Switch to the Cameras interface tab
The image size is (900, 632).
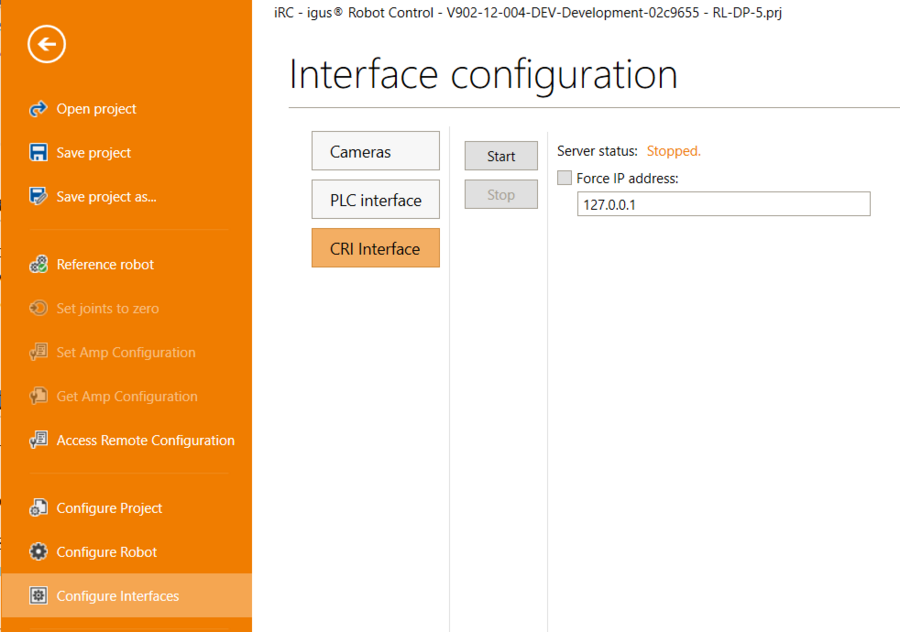pyautogui.click(x=375, y=151)
